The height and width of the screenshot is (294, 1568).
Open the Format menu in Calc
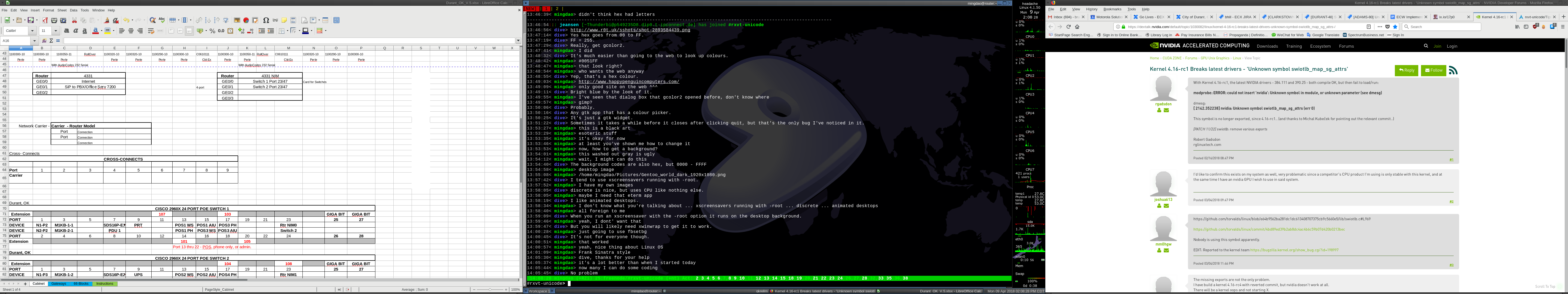48,10
